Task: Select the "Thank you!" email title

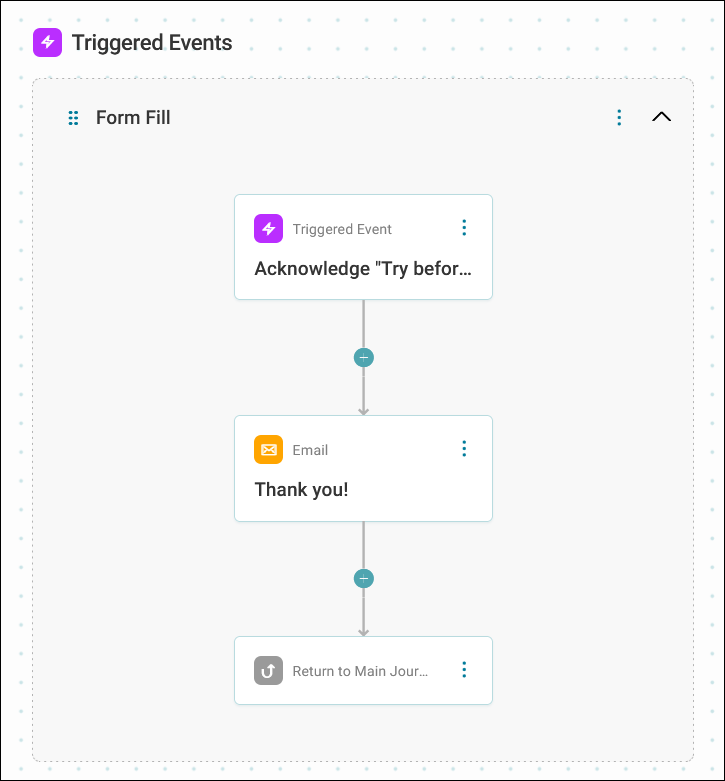Action: click(x=301, y=490)
